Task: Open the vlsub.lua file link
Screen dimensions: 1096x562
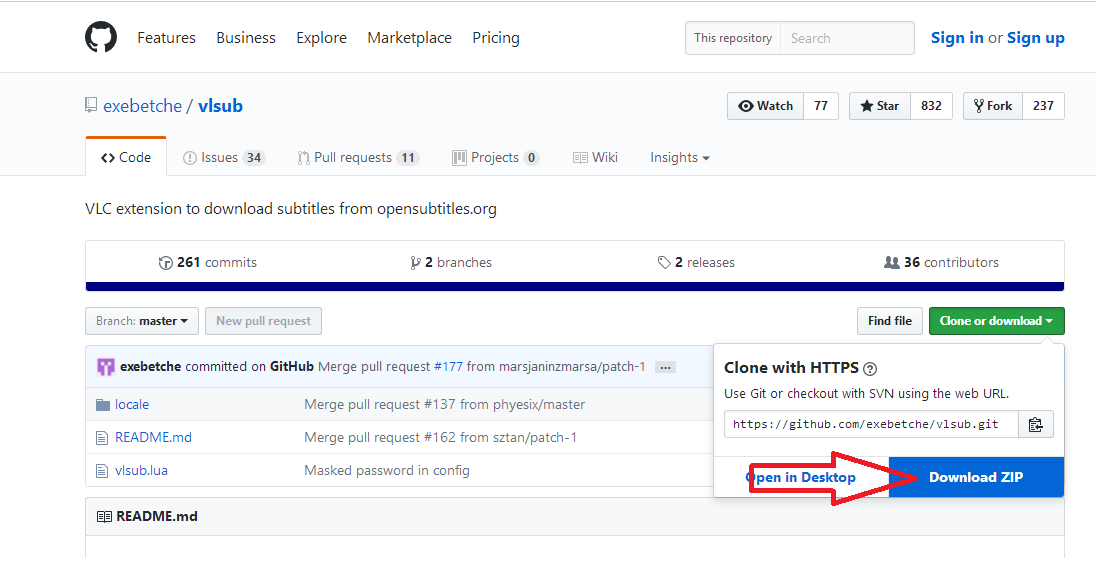Action: pyautogui.click(x=141, y=470)
